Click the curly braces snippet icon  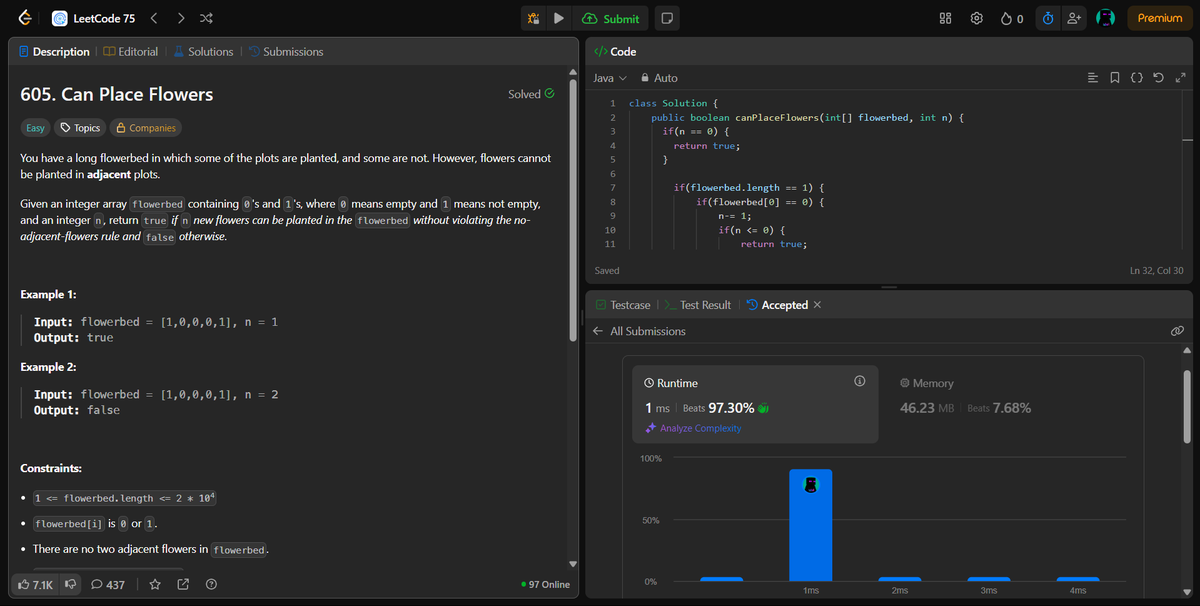[1137, 78]
